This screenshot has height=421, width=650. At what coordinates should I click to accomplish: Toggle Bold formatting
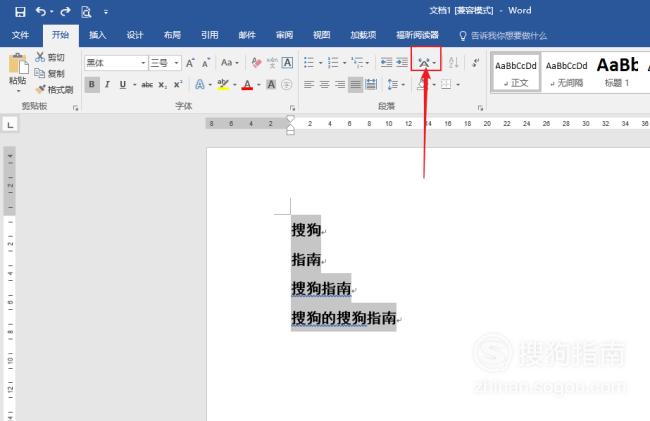coord(92,85)
